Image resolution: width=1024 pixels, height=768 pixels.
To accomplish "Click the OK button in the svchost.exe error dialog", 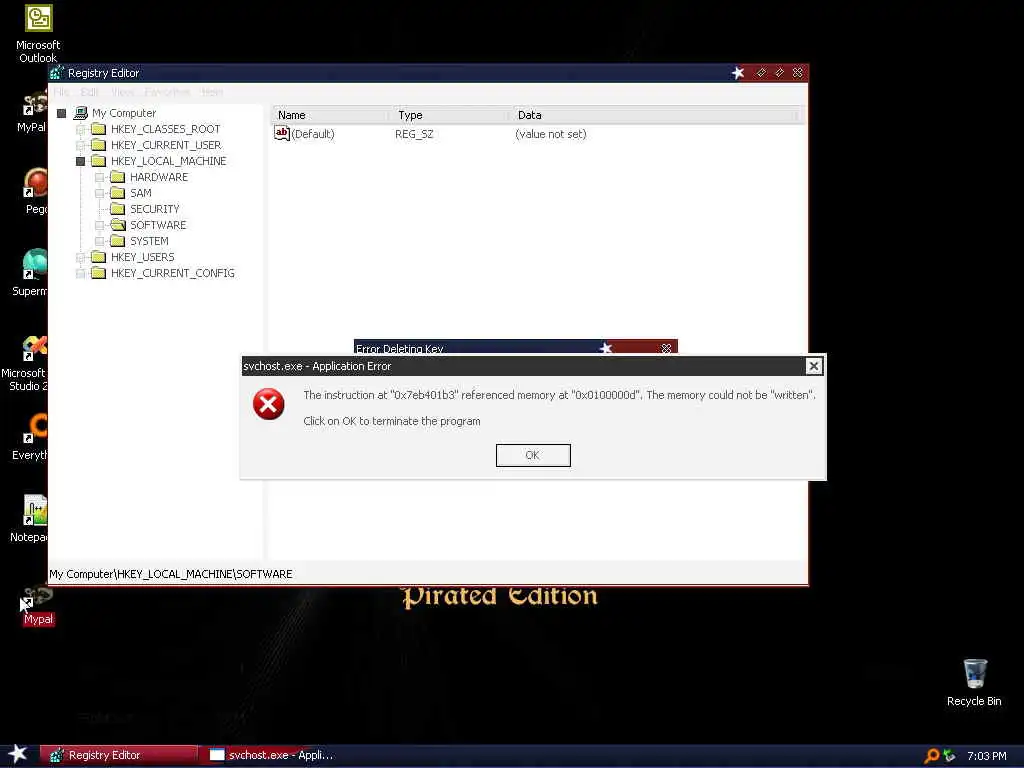I will click(x=533, y=455).
